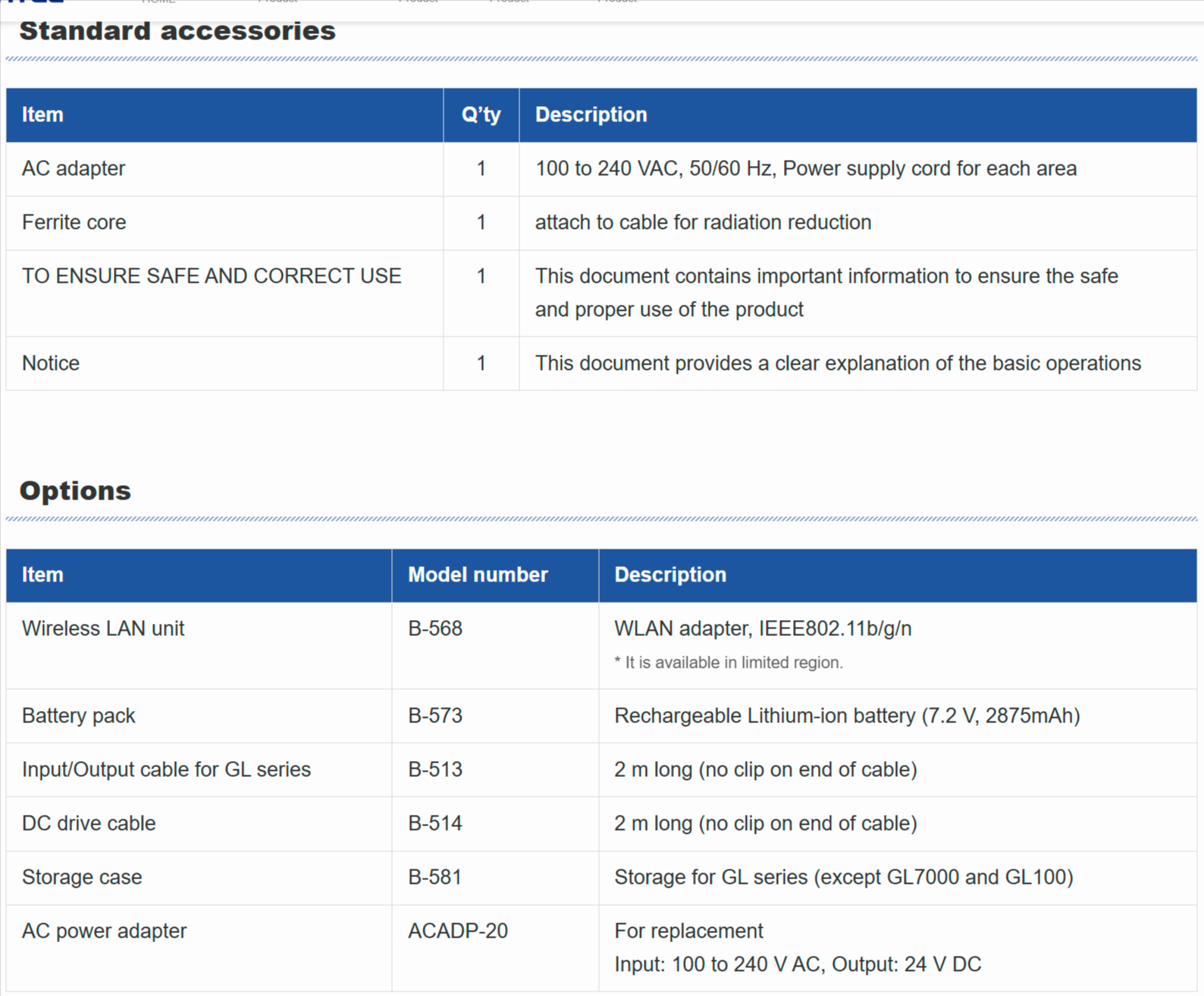The image size is (1204, 996).
Task: Click the Standard accessories heading
Action: click(177, 31)
